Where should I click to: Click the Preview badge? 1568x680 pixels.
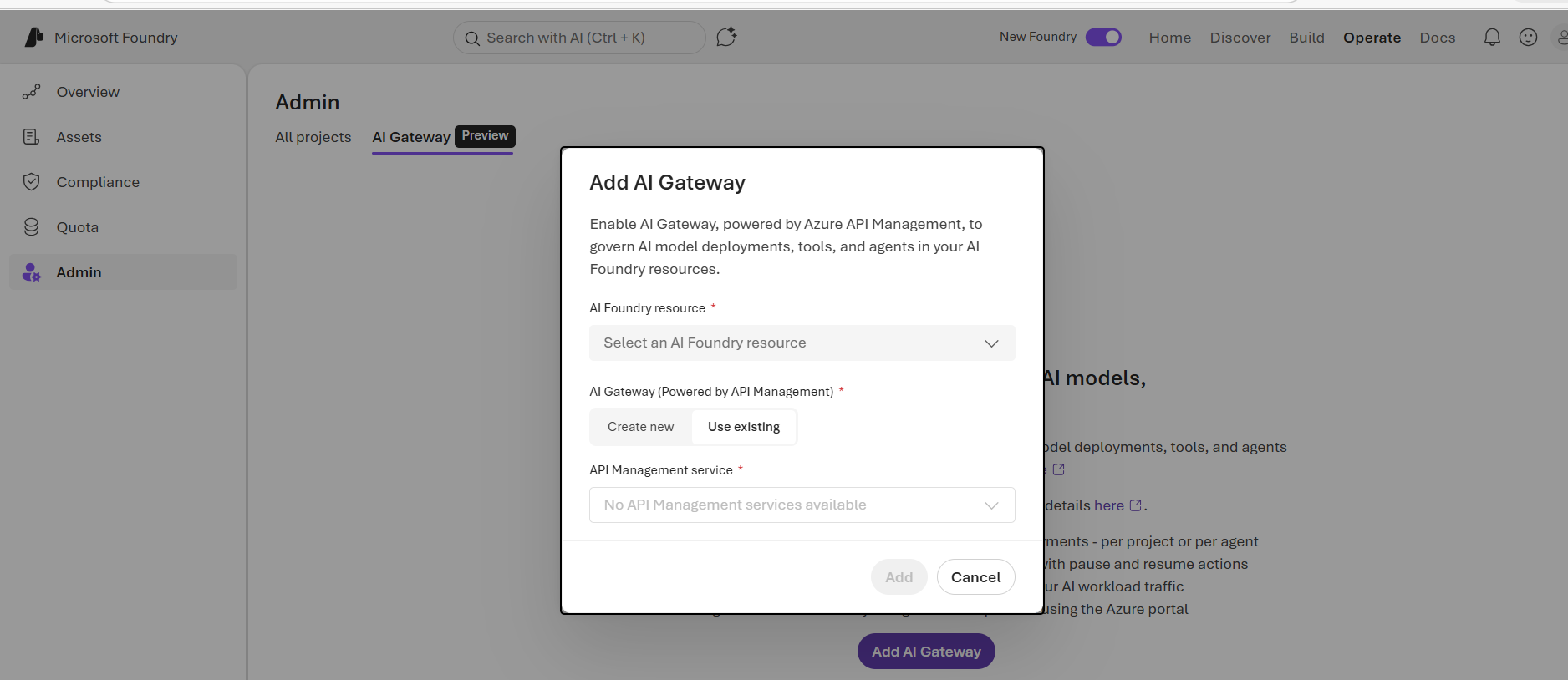tap(485, 136)
